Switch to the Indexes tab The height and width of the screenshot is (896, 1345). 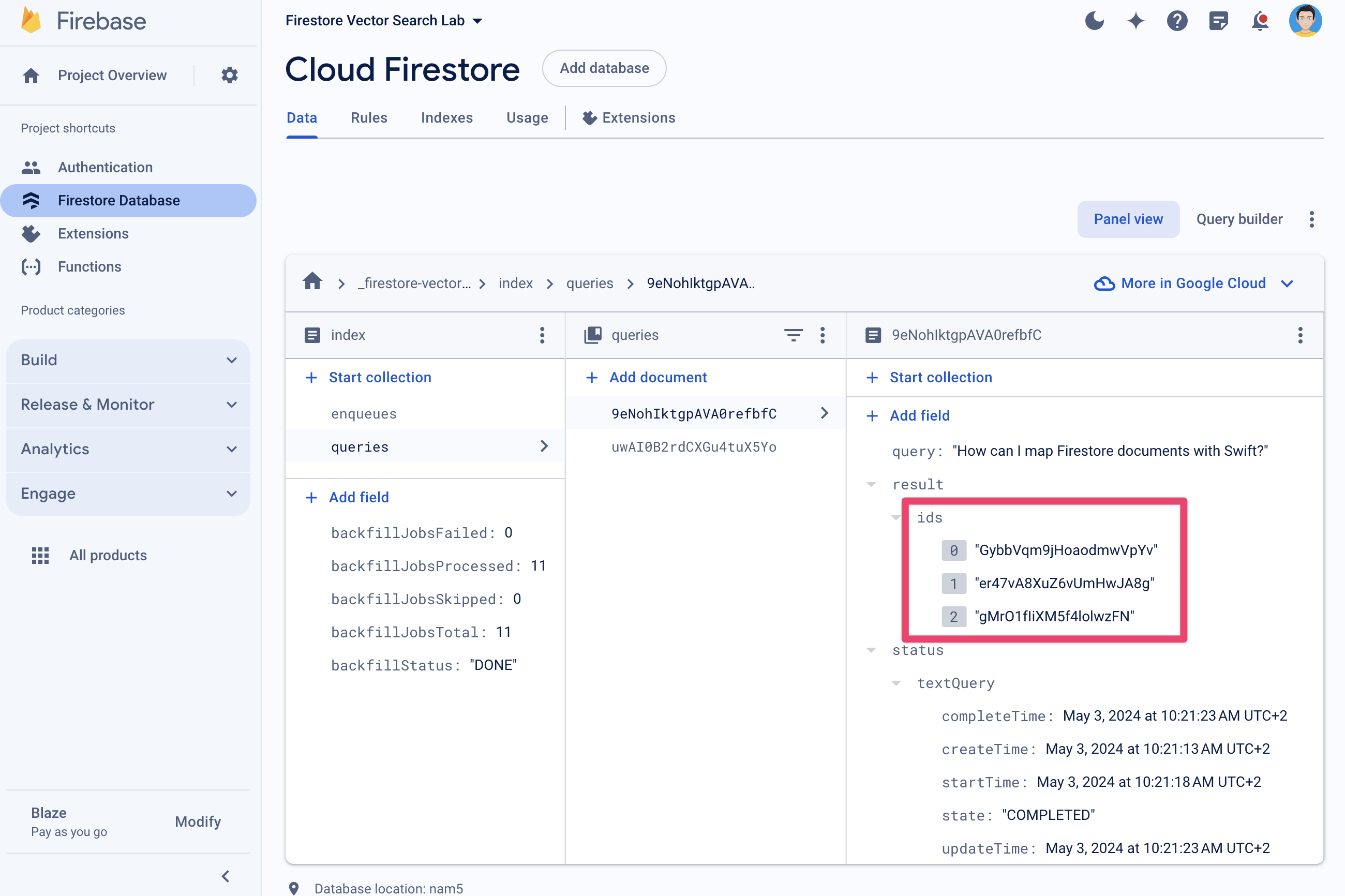click(447, 118)
